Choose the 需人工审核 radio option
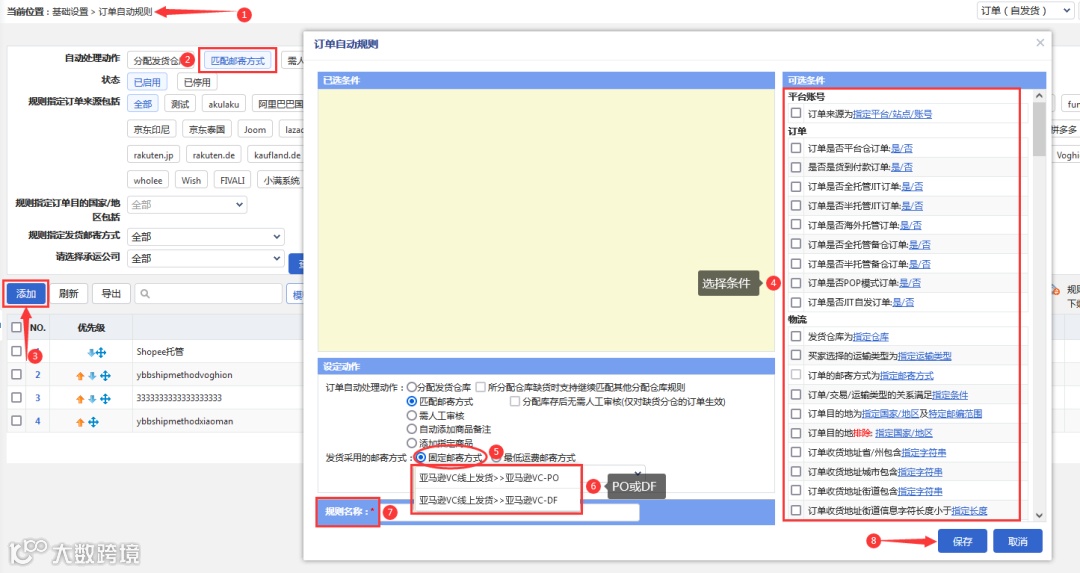Screen dimensions: 1080x573 point(412,415)
